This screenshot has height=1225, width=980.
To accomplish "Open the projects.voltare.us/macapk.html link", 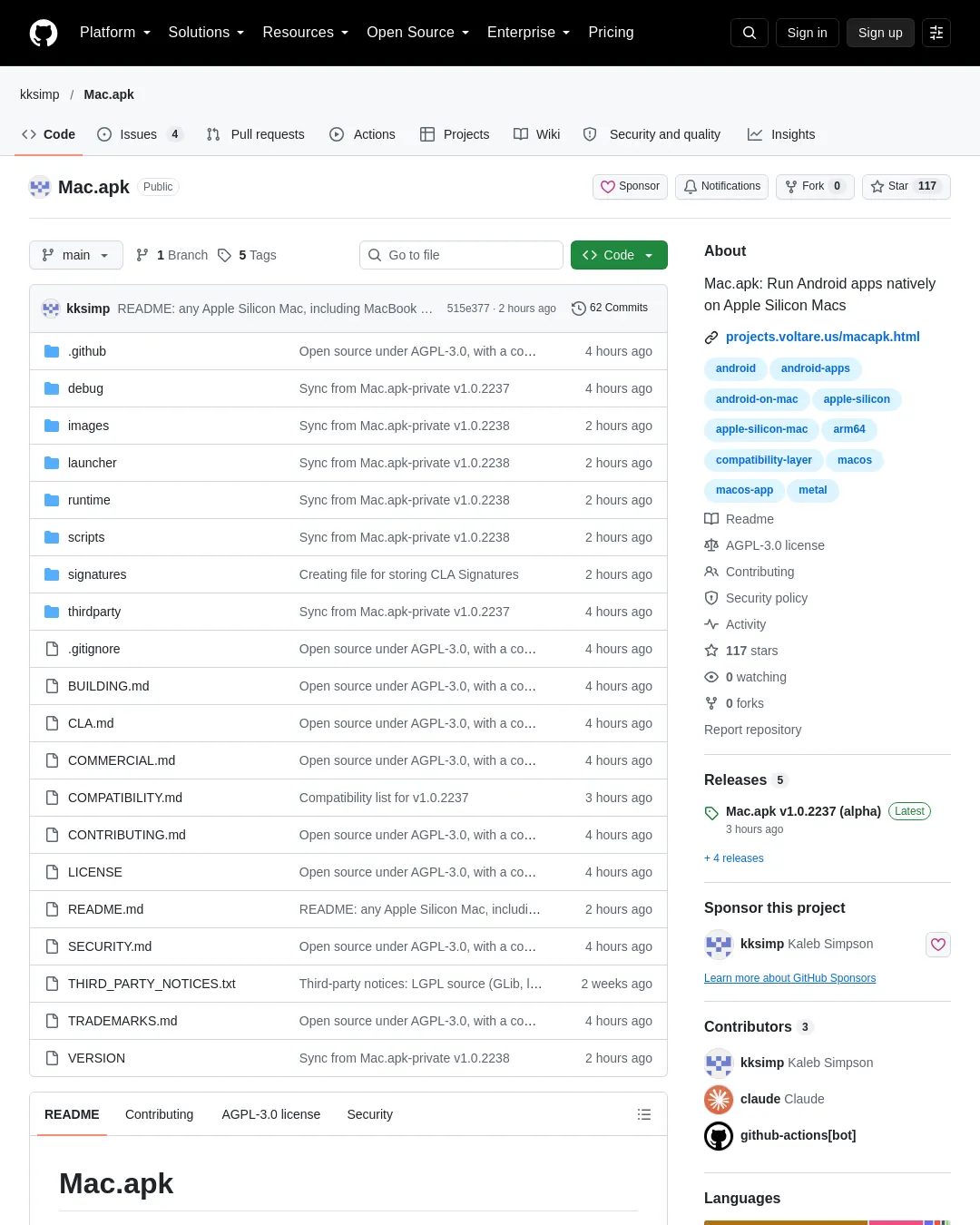I will tap(822, 337).
